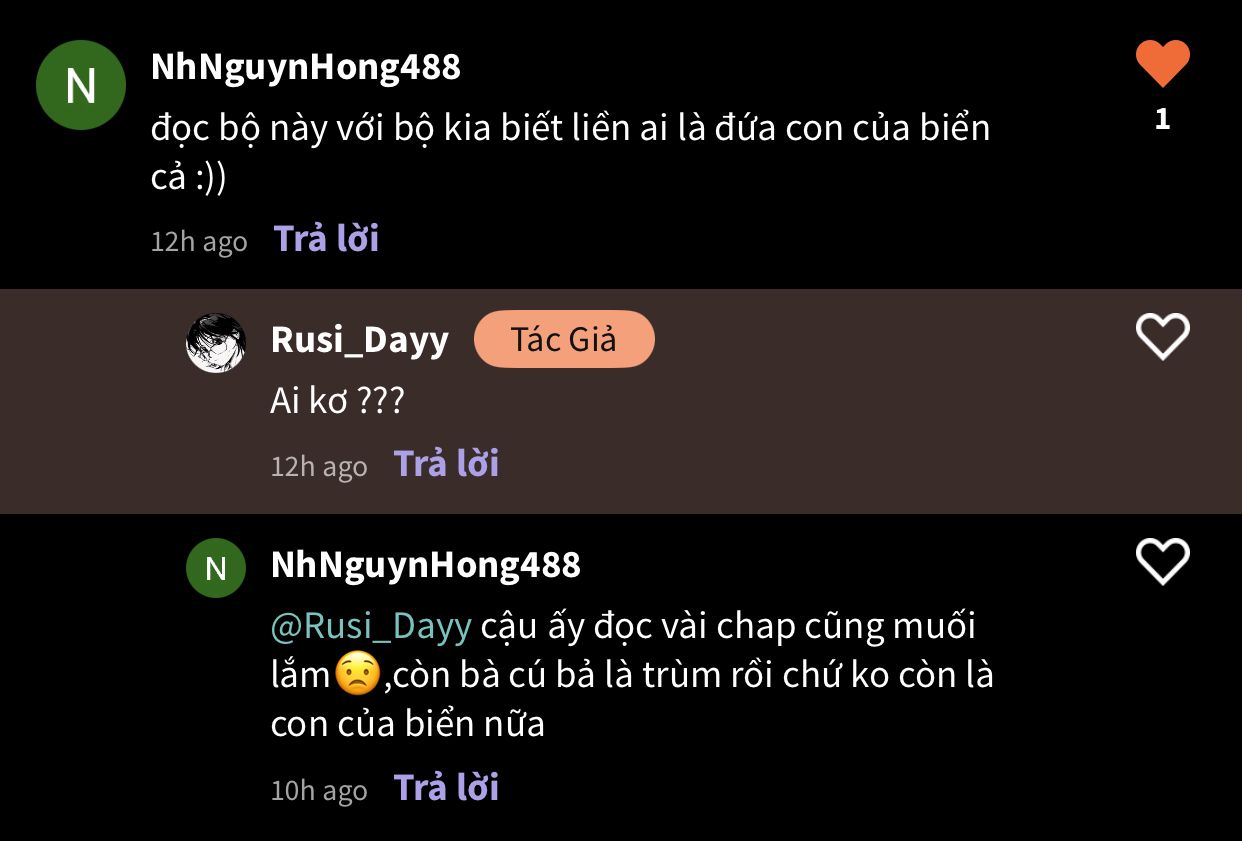Open NhNguynHong488 username on top comment
Image resolution: width=1242 pixels, height=841 pixels.
[x=306, y=67]
